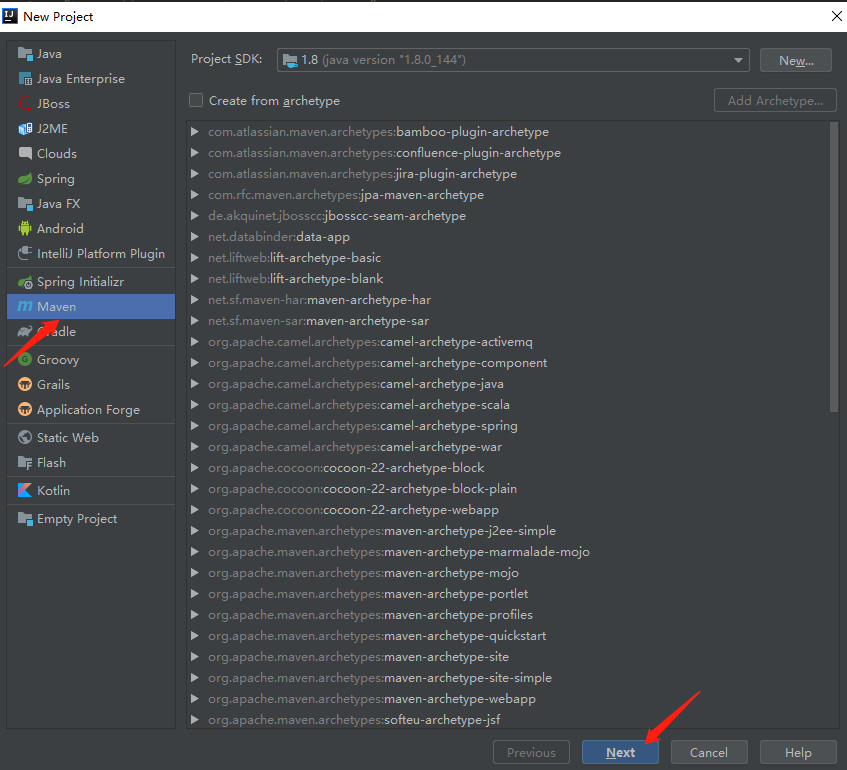Screen dimensions: 847x770
Task: Expand jpa-maven-archetype node
Action: coord(195,195)
